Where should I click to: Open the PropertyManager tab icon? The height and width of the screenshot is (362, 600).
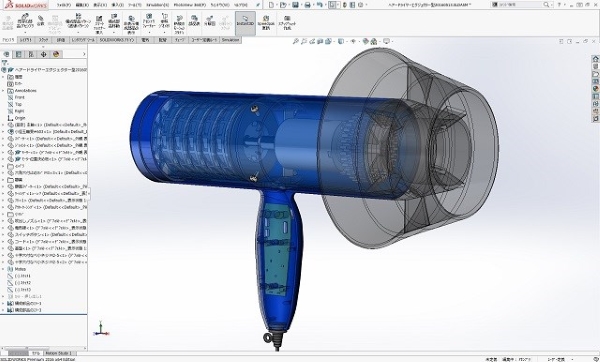click(18, 54)
